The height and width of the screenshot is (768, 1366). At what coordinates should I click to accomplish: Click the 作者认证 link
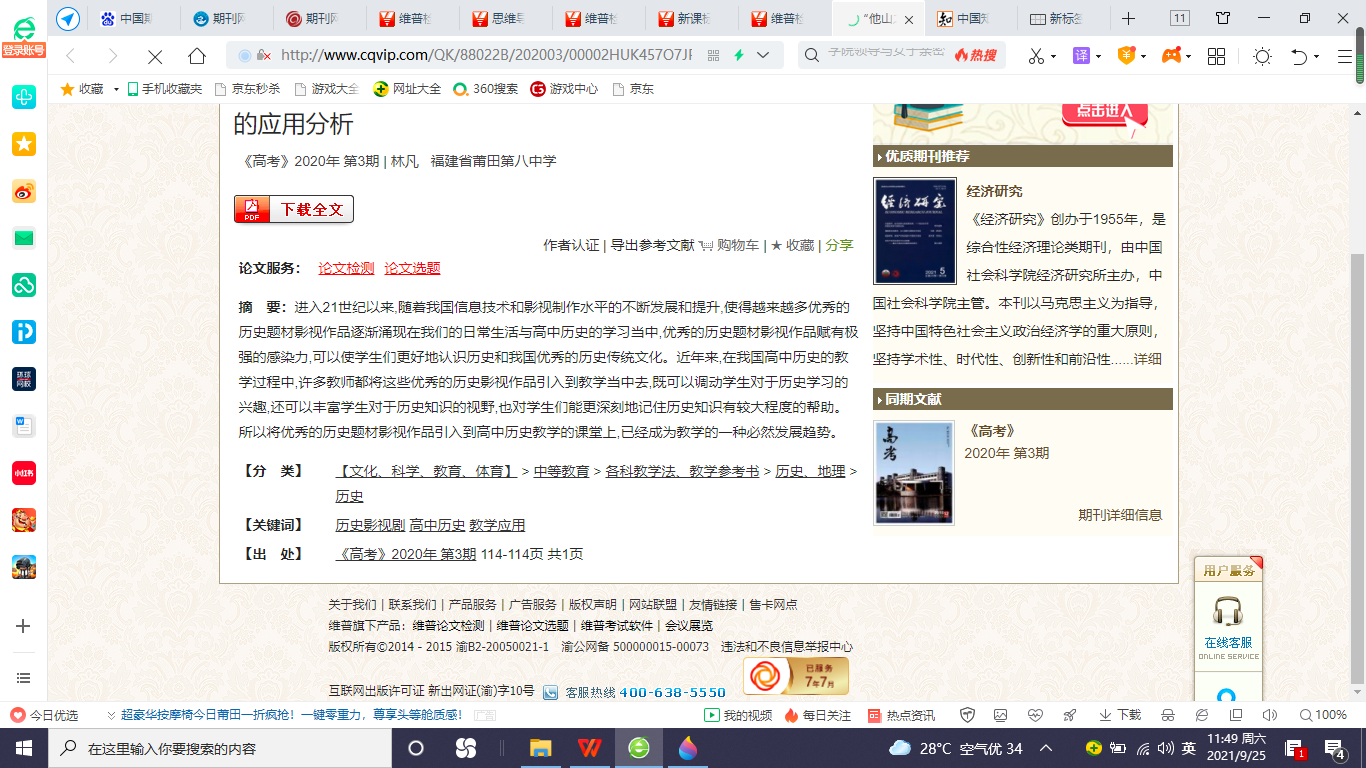pyautogui.click(x=571, y=245)
